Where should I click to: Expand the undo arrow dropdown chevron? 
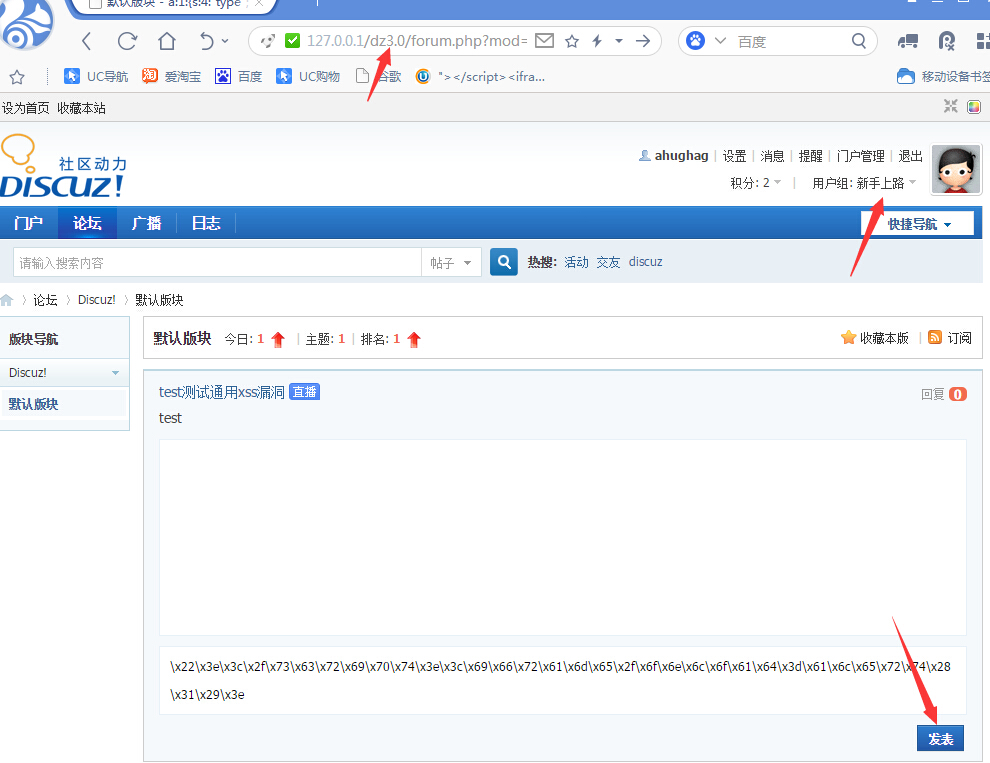coord(225,42)
